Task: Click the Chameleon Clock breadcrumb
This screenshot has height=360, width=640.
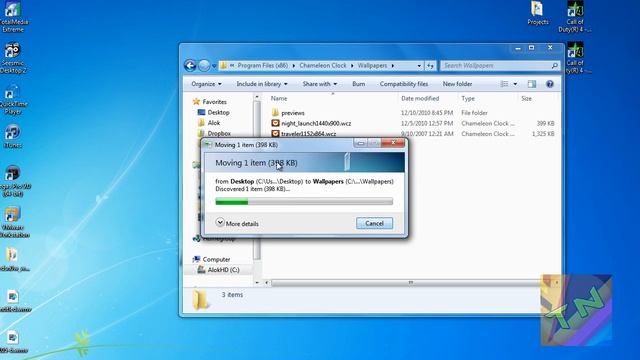Action: click(x=322, y=65)
